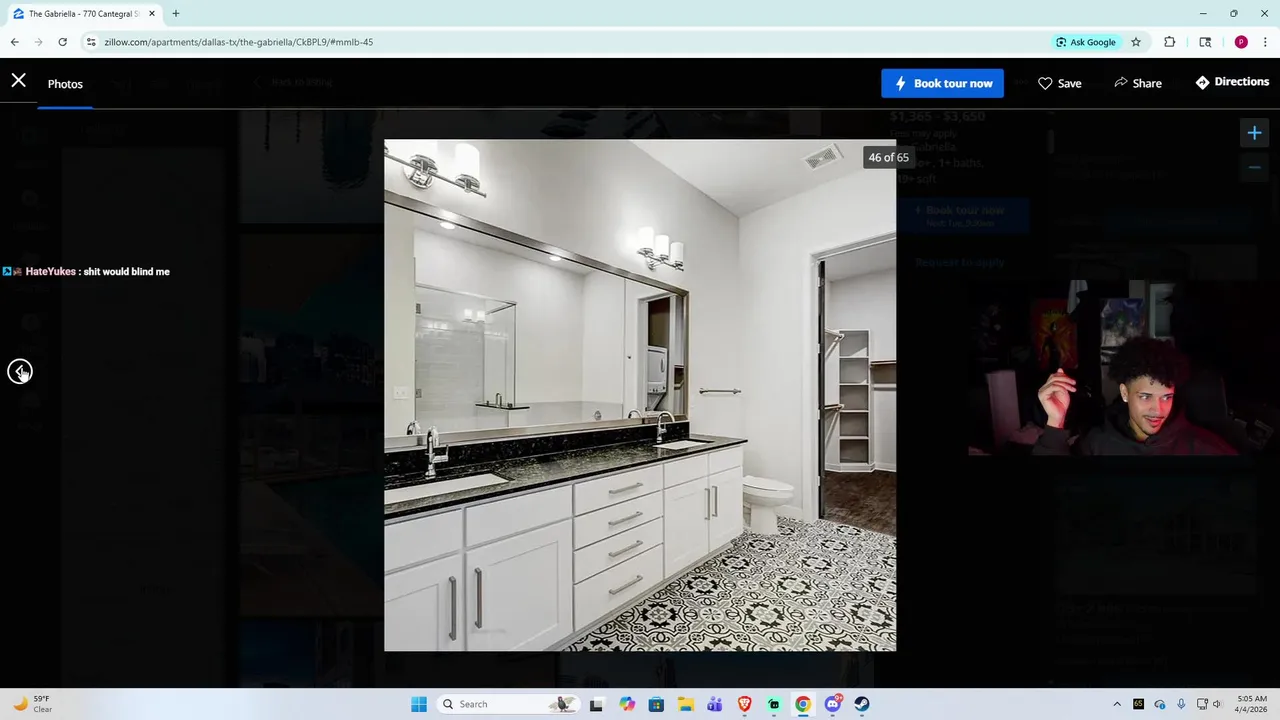
Task: Share the listing
Action: point(1138,83)
